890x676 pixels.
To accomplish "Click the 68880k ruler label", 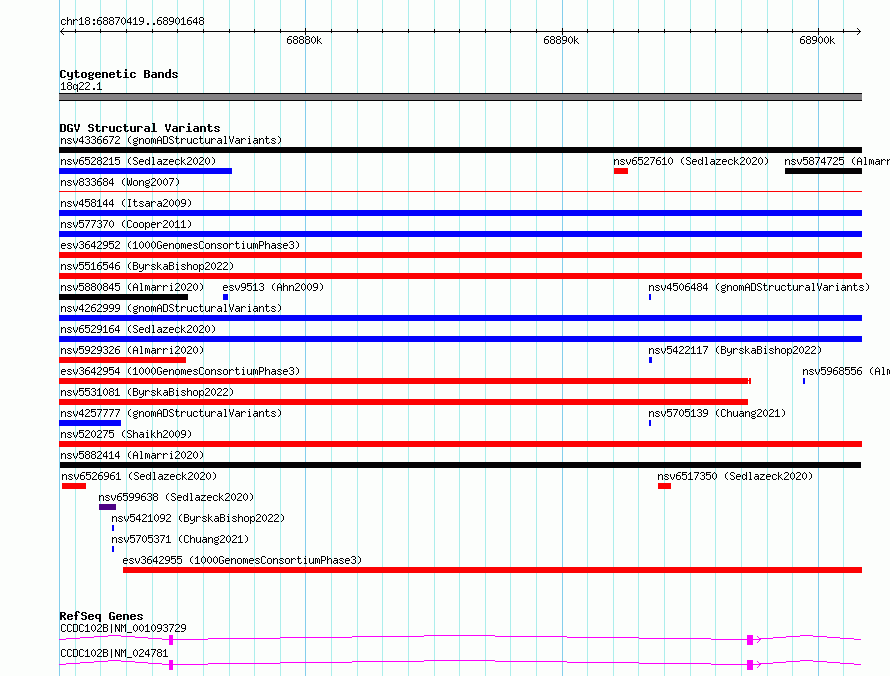I will [304, 40].
